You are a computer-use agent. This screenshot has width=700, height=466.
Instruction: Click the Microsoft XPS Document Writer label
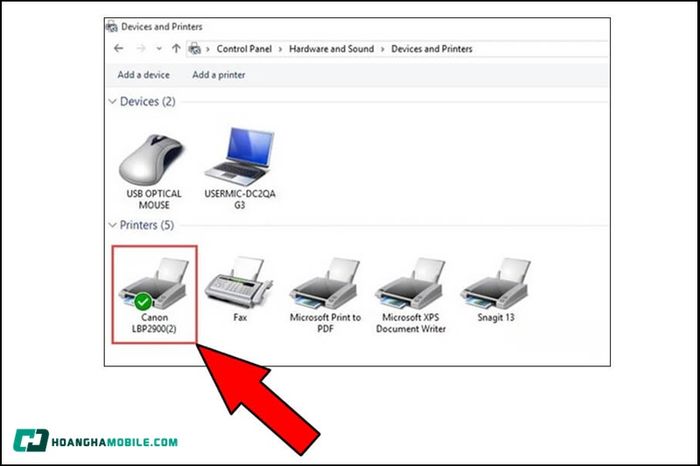point(411,323)
